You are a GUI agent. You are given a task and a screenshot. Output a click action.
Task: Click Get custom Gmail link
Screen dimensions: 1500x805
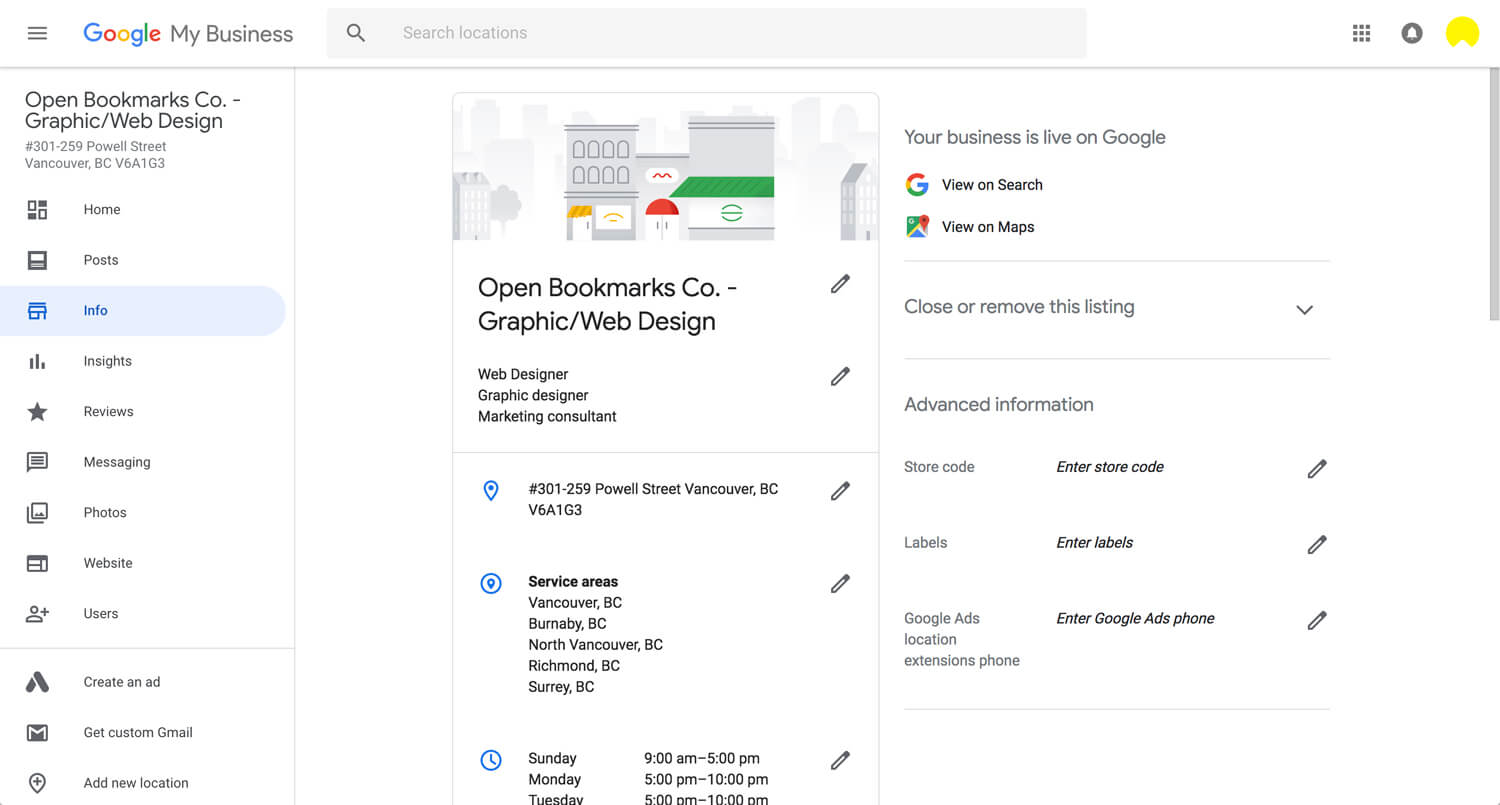[x=138, y=732]
